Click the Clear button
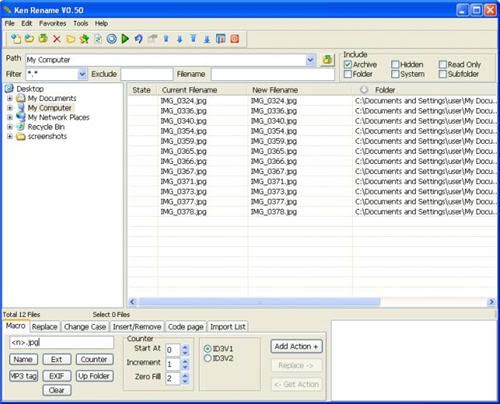 point(57,390)
